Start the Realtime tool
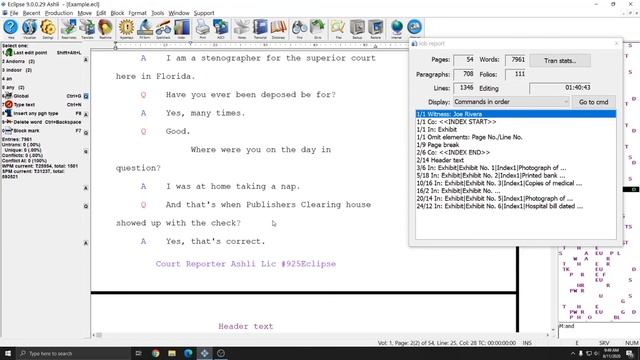This screenshot has height=360, width=640. (x=105, y=29)
